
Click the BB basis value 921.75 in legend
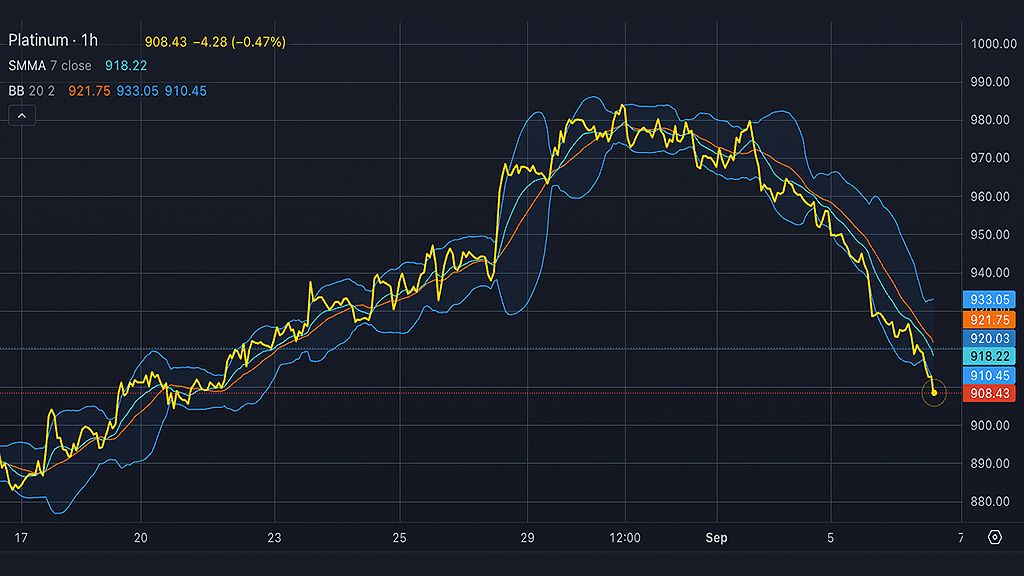point(89,91)
